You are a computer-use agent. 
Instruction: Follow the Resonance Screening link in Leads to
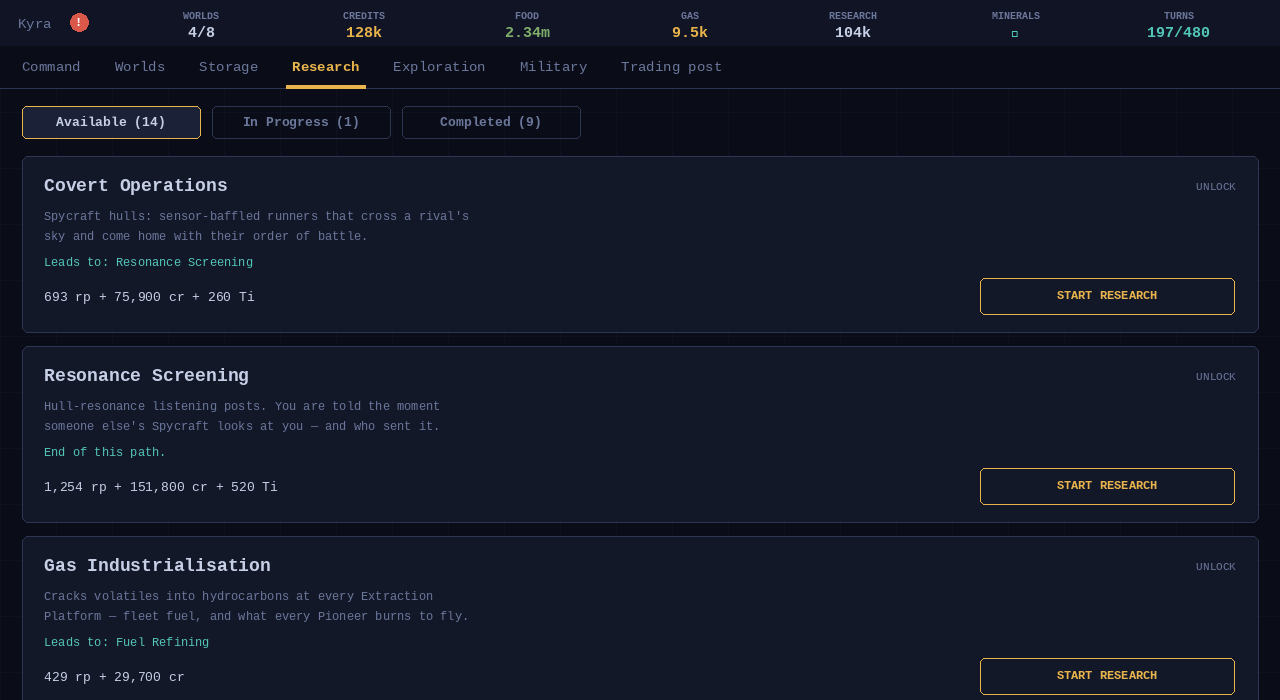[x=184, y=263]
